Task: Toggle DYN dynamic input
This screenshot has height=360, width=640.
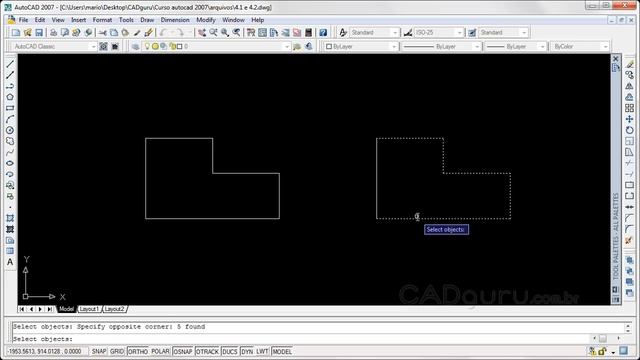Action: pyautogui.click(x=247, y=351)
